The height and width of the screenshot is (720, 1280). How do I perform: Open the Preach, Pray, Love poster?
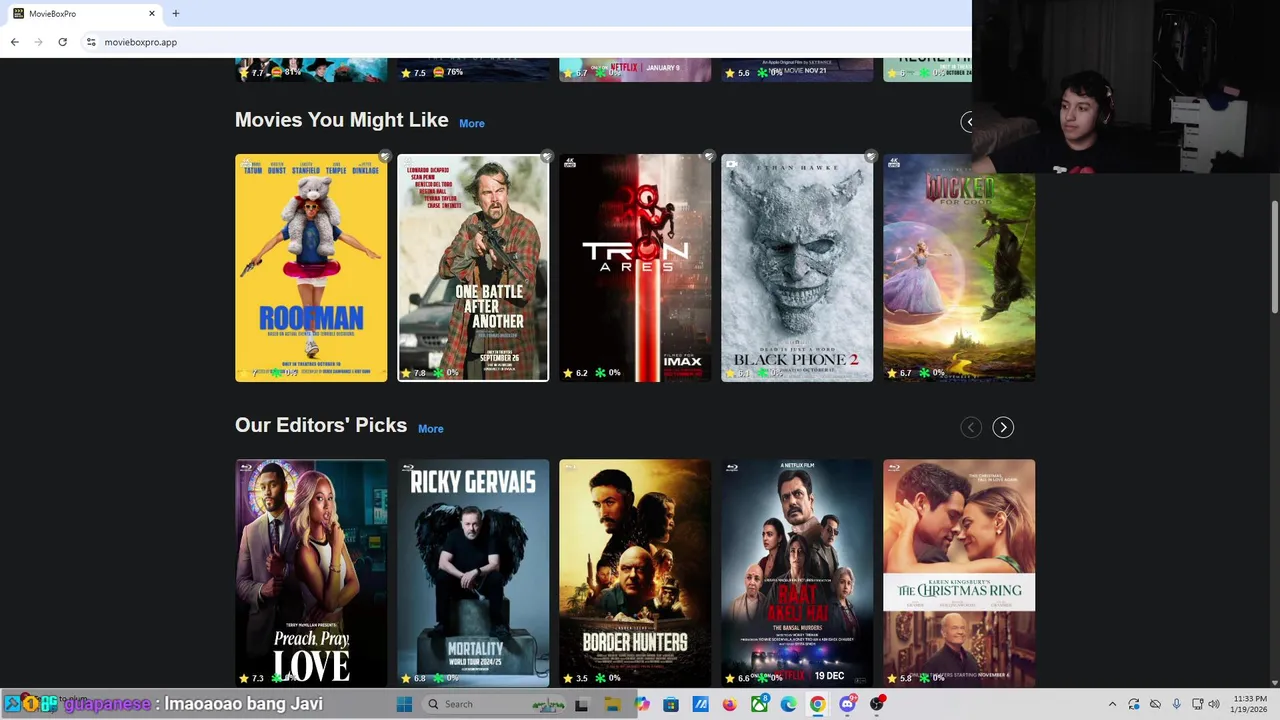coord(311,573)
